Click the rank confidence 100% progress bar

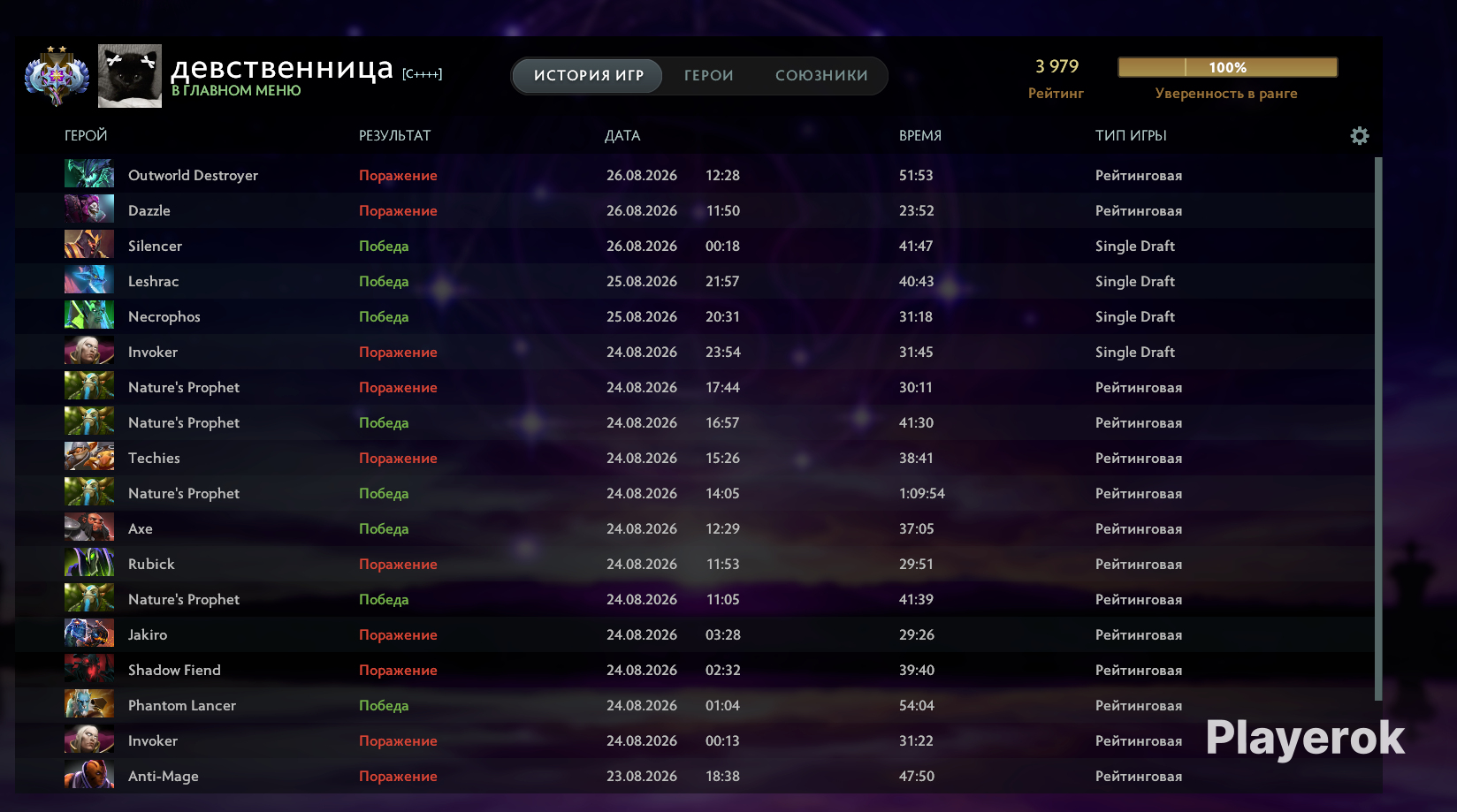(x=1227, y=67)
